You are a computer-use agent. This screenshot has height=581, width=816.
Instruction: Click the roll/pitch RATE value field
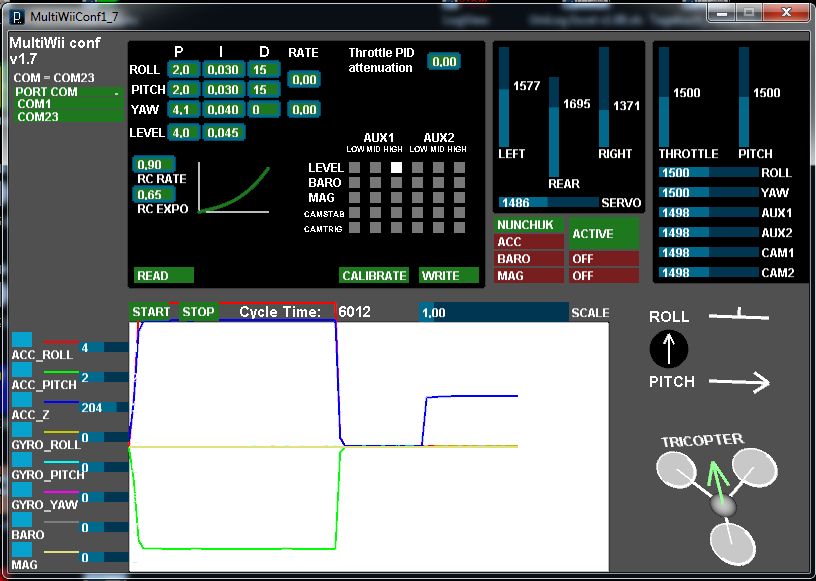tap(303, 80)
